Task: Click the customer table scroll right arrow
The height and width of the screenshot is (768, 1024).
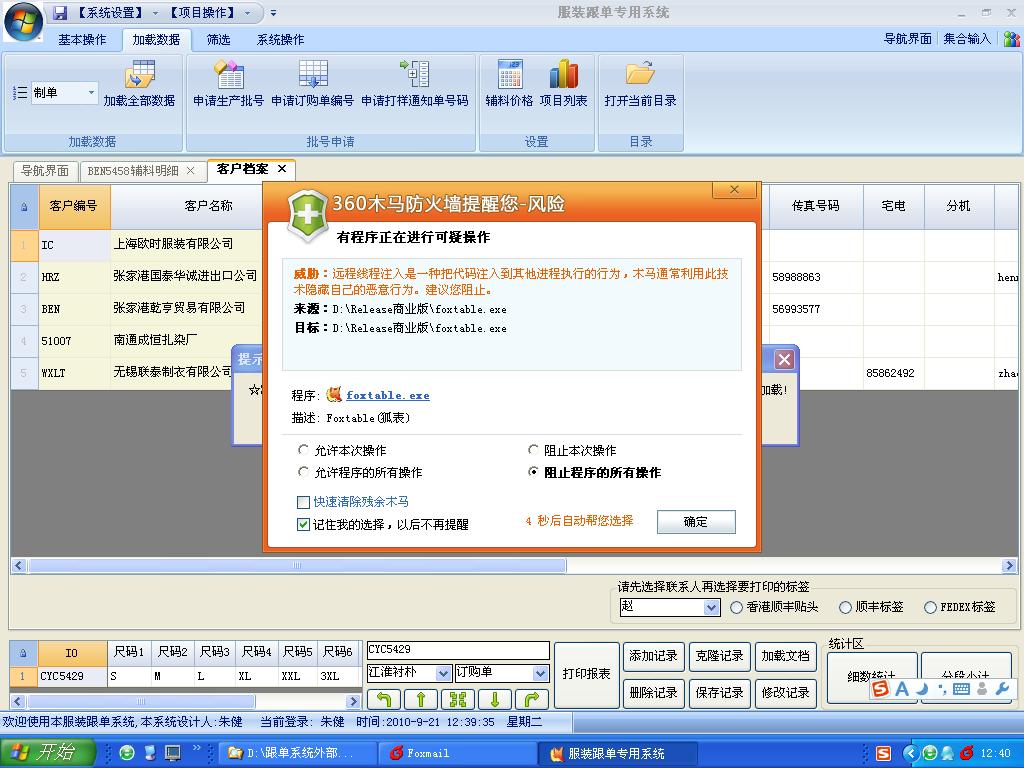Action: 1010,566
